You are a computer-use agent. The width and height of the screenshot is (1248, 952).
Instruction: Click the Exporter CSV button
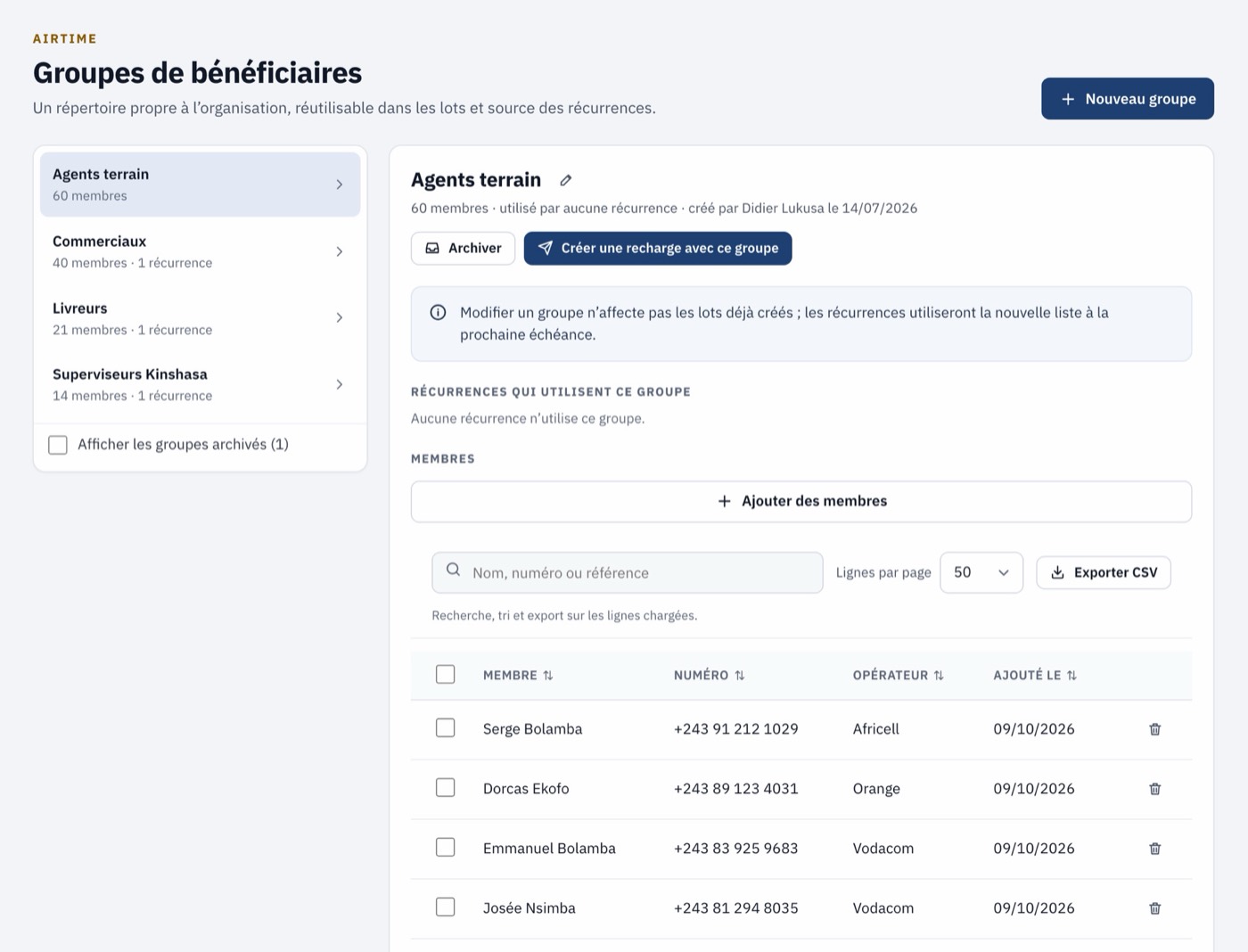[1104, 573]
